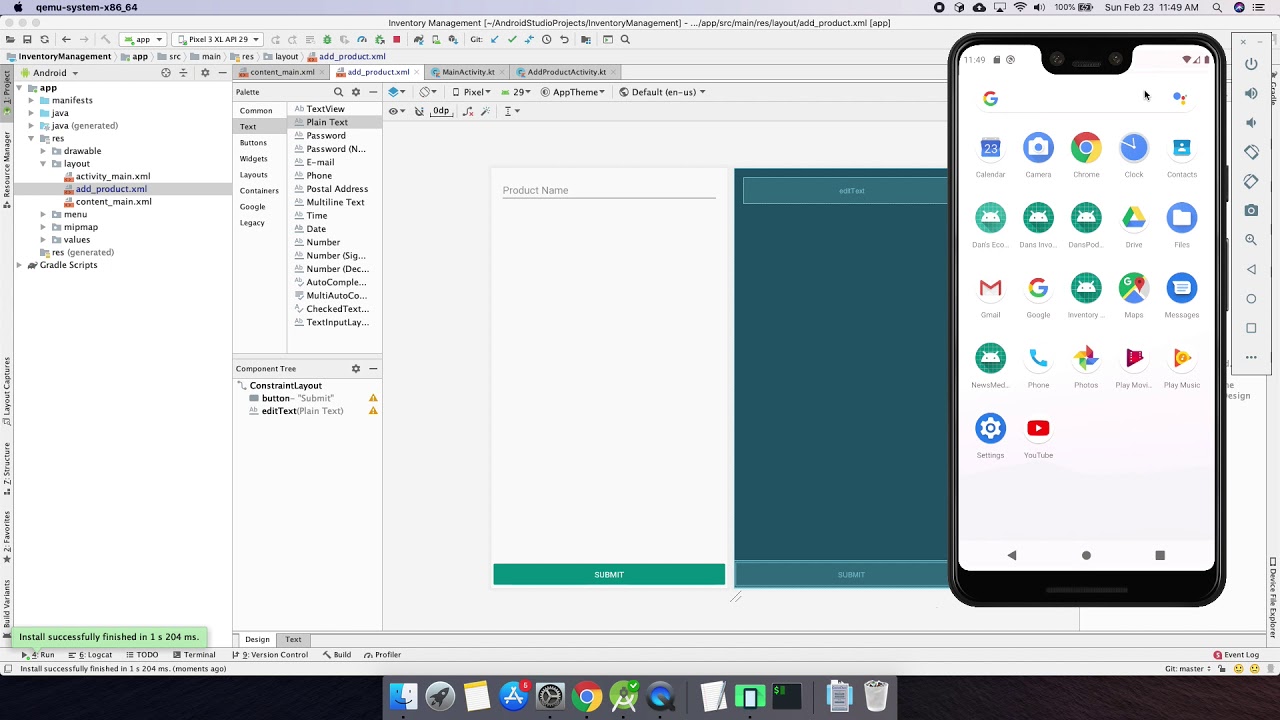Expand the mipmap folder
This screenshot has width=1280, height=720.
pos(43,227)
